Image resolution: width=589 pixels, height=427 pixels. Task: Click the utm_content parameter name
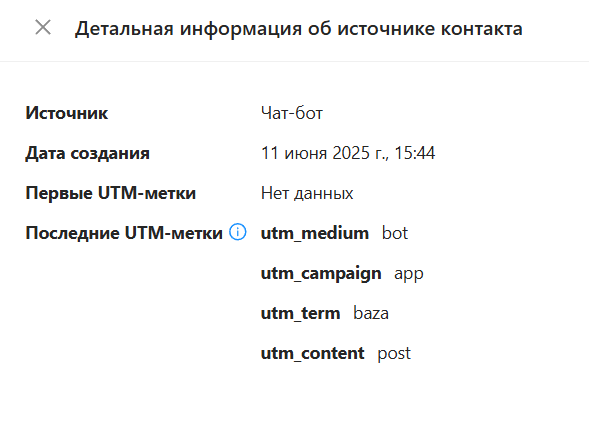click(x=313, y=353)
